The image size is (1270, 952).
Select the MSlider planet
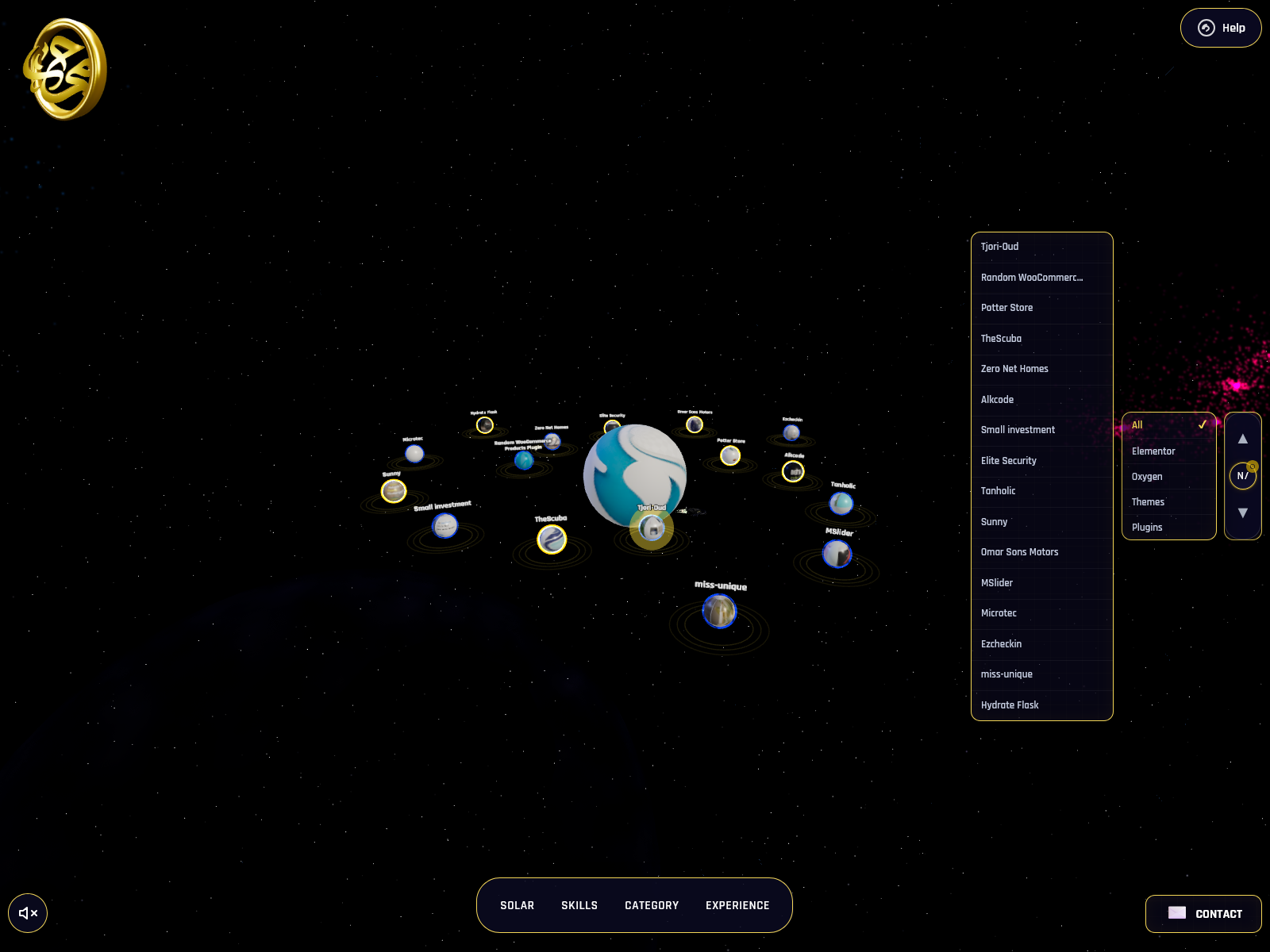pos(837,554)
